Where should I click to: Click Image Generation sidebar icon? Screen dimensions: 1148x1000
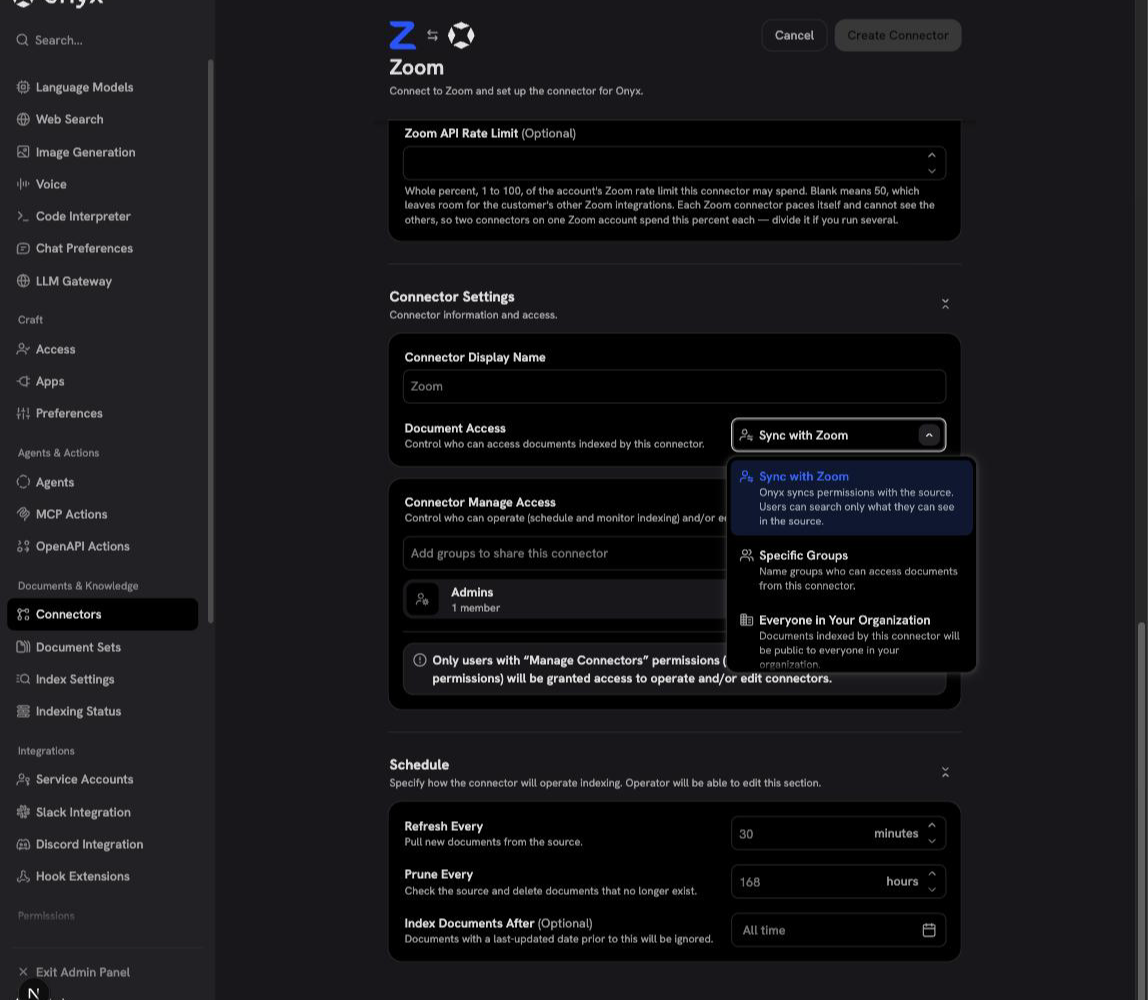23,152
